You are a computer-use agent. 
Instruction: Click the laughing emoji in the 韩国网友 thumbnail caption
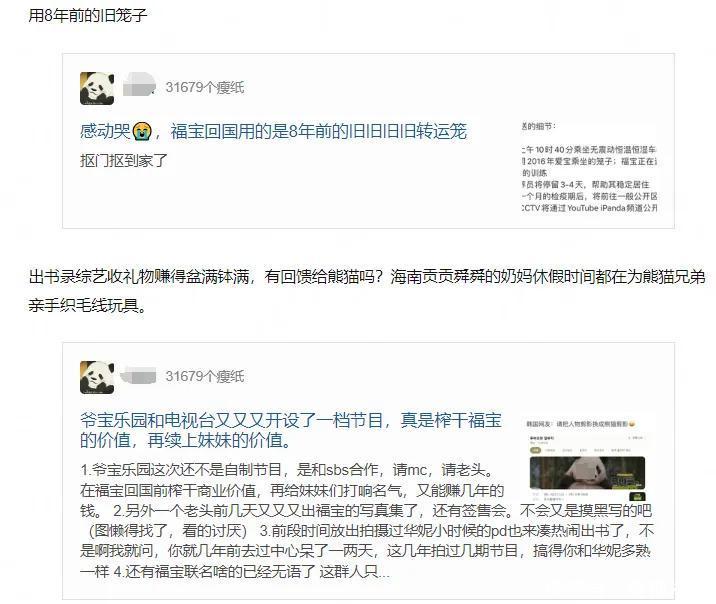click(x=632, y=424)
